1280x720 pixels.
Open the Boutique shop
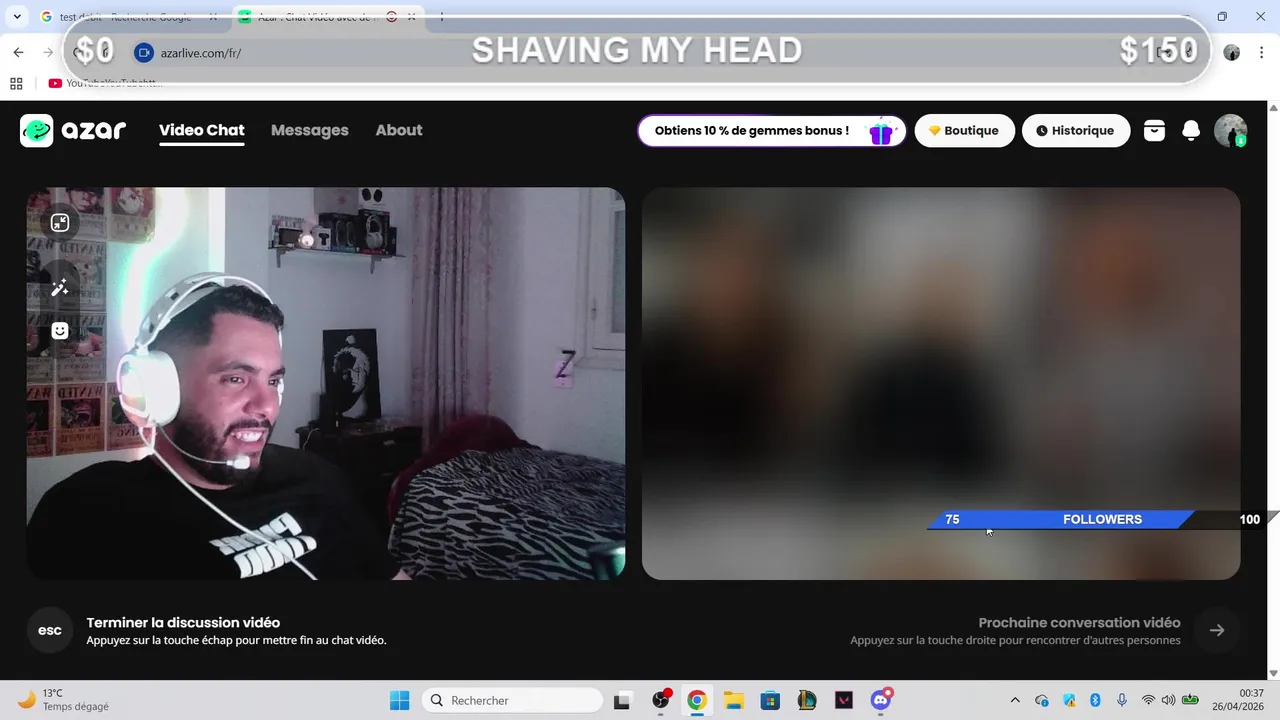pyautogui.click(x=964, y=131)
